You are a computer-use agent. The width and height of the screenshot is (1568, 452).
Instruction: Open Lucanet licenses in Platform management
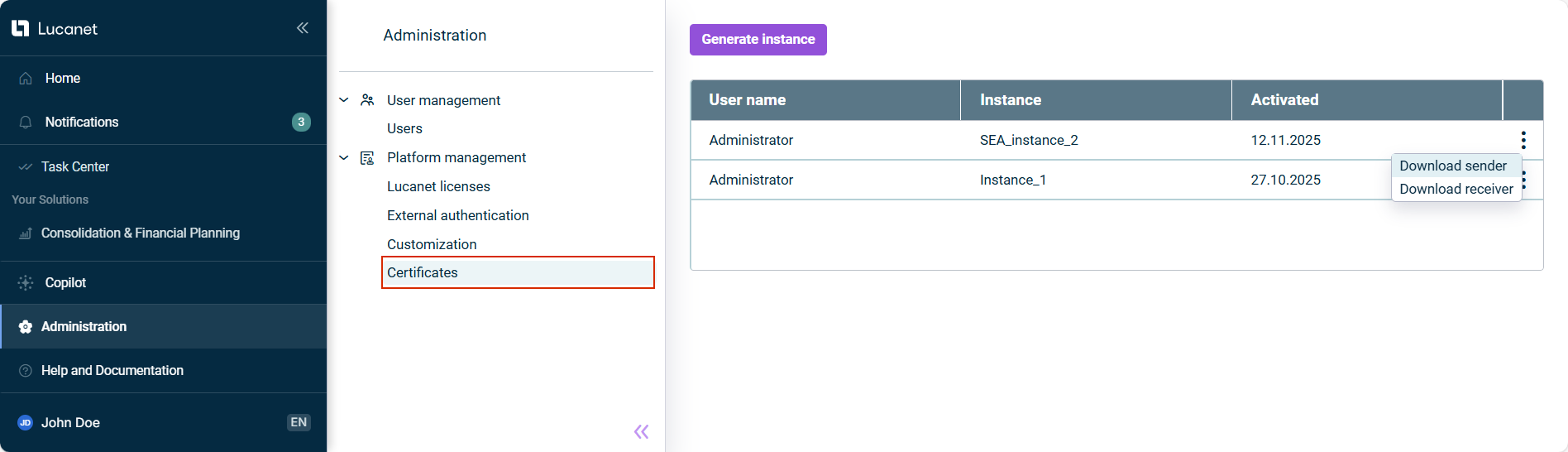[438, 186]
